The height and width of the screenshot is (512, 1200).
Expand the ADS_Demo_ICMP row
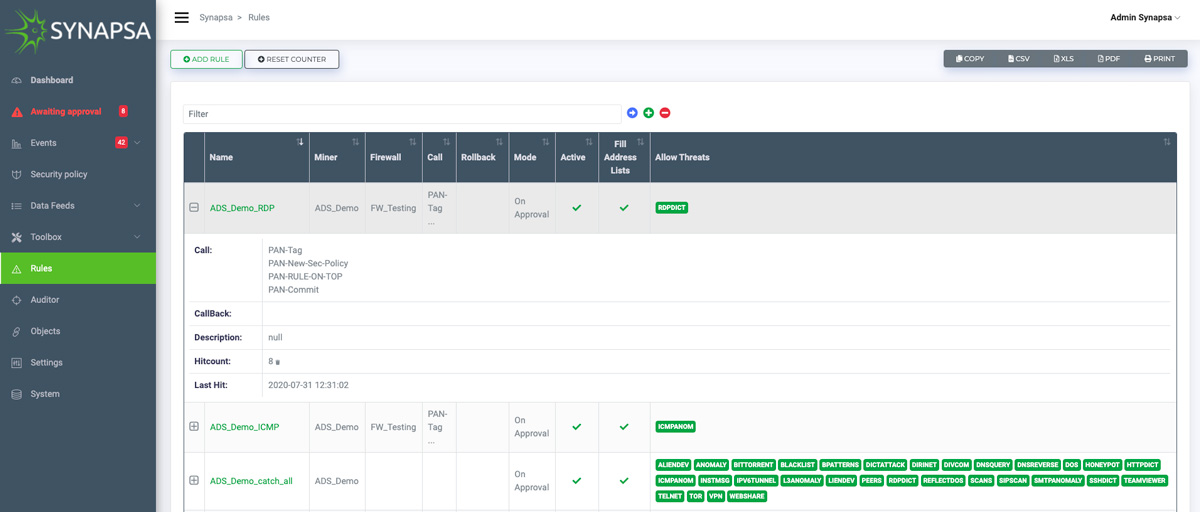pyautogui.click(x=194, y=427)
